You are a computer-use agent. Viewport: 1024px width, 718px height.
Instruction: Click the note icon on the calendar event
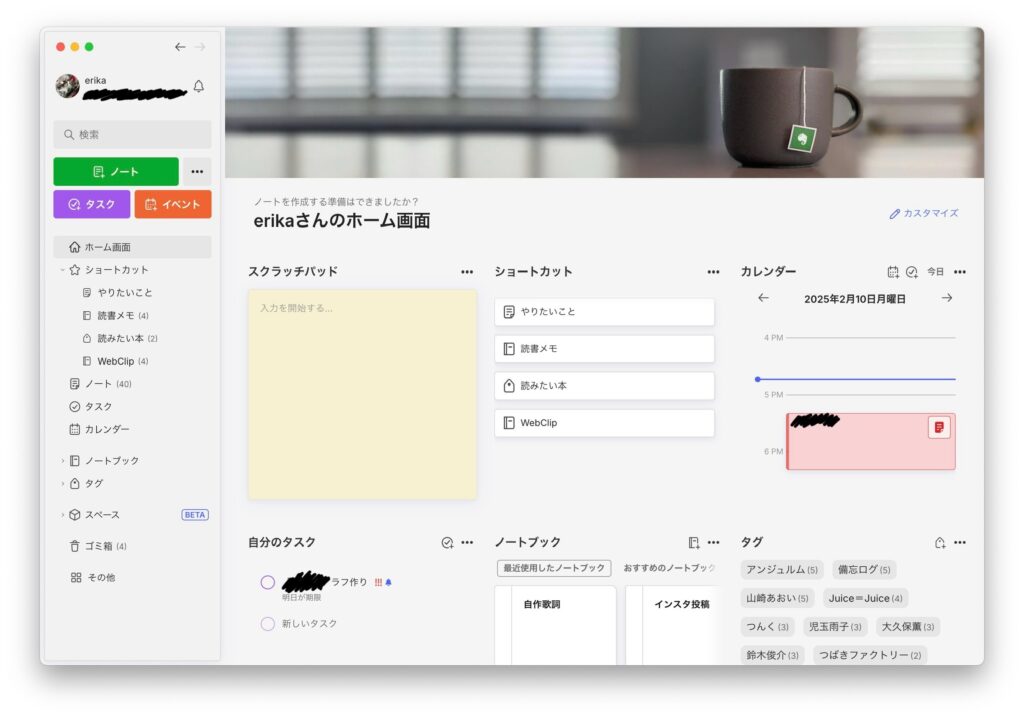pyautogui.click(x=939, y=427)
